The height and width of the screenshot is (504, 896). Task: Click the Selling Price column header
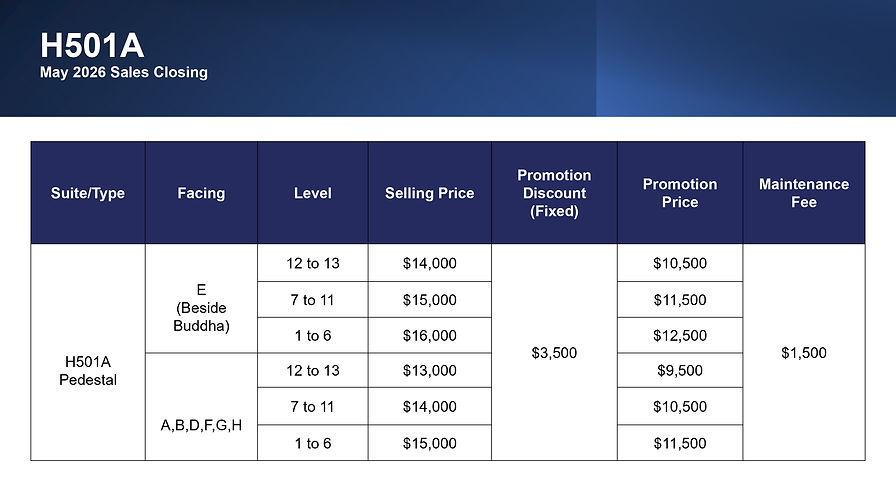click(430, 193)
